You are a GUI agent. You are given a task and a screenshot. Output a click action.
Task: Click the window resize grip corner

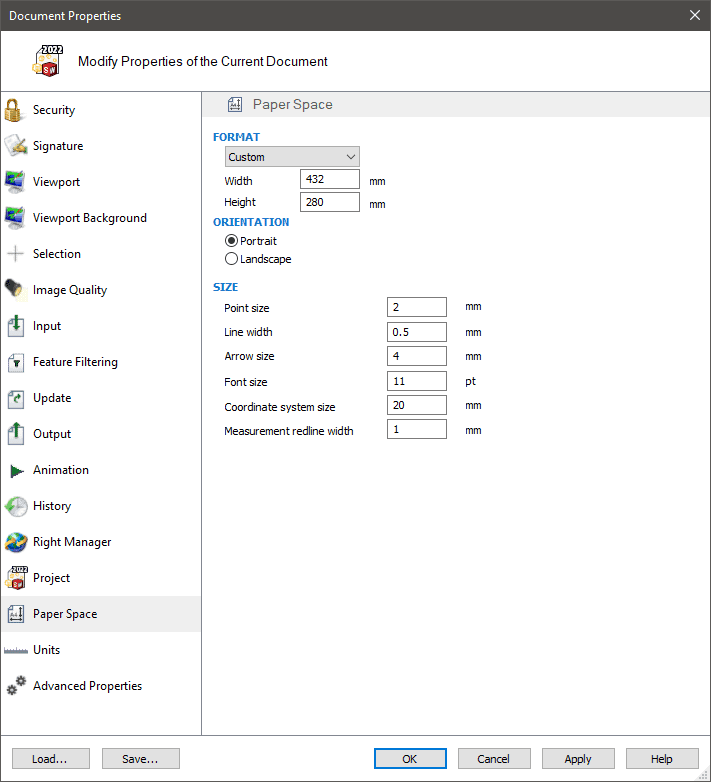coord(703,775)
